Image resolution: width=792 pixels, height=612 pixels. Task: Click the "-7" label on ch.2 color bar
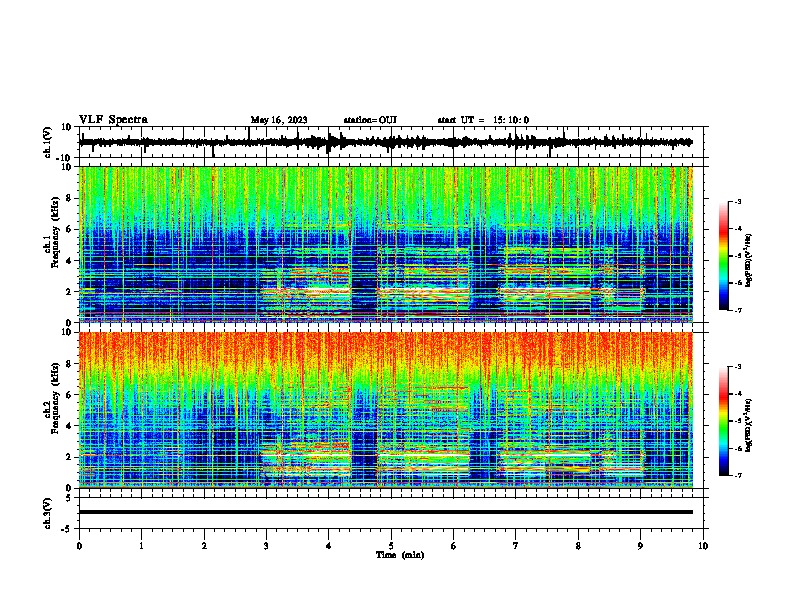coord(737,476)
